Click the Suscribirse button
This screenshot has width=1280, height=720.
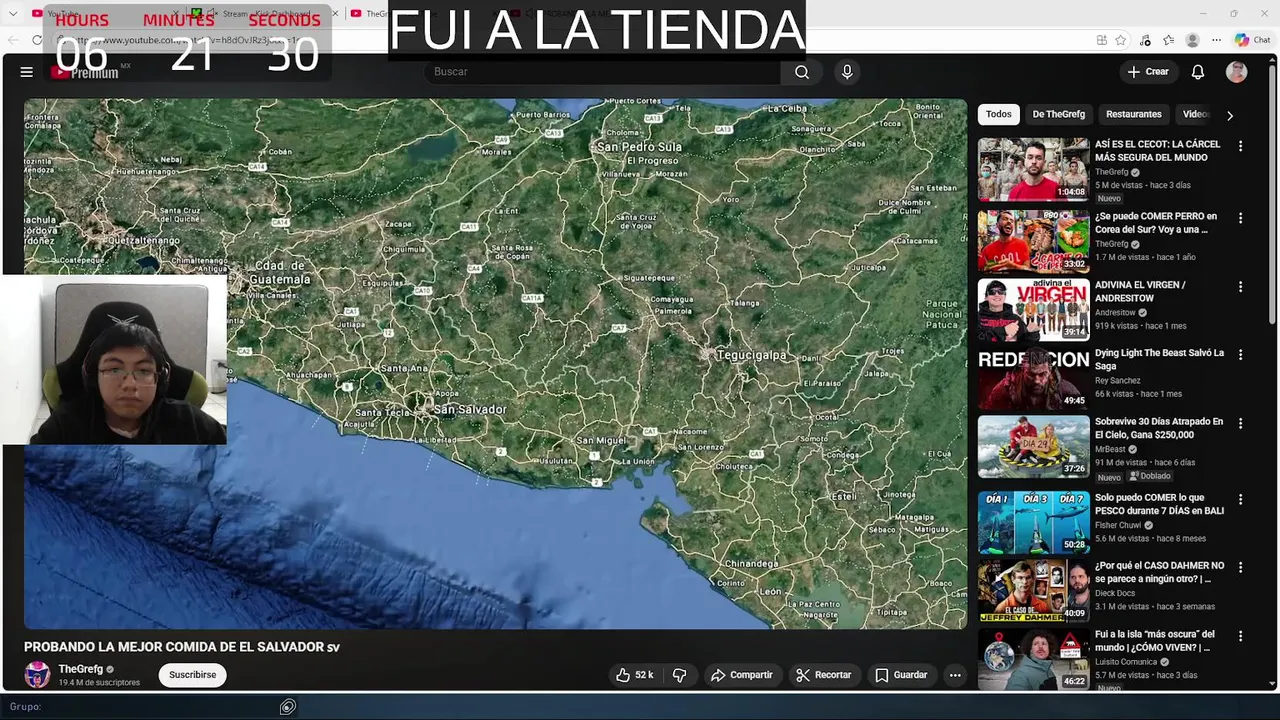pyautogui.click(x=192, y=675)
